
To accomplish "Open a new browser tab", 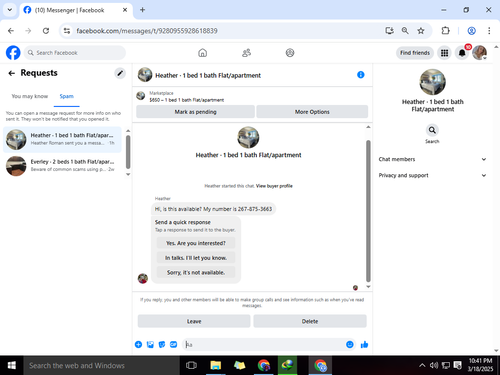I will (x=142, y=10).
